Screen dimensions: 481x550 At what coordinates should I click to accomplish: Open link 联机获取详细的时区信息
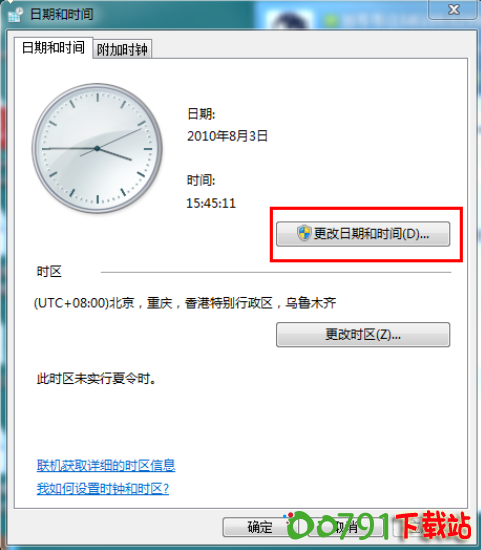(x=106, y=465)
